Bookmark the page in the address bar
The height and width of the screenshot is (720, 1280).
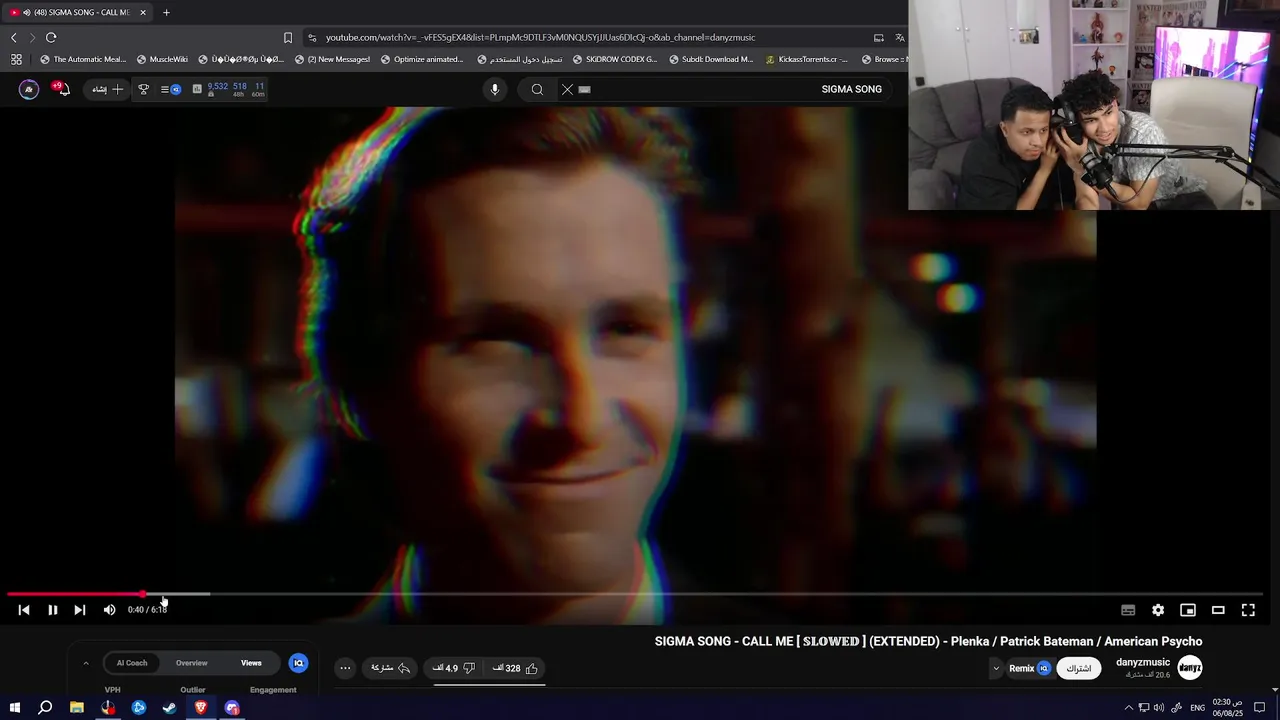point(288,38)
